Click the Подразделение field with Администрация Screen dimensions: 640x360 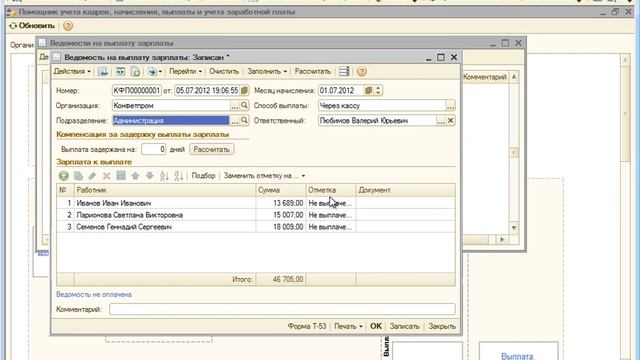[x=171, y=120]
